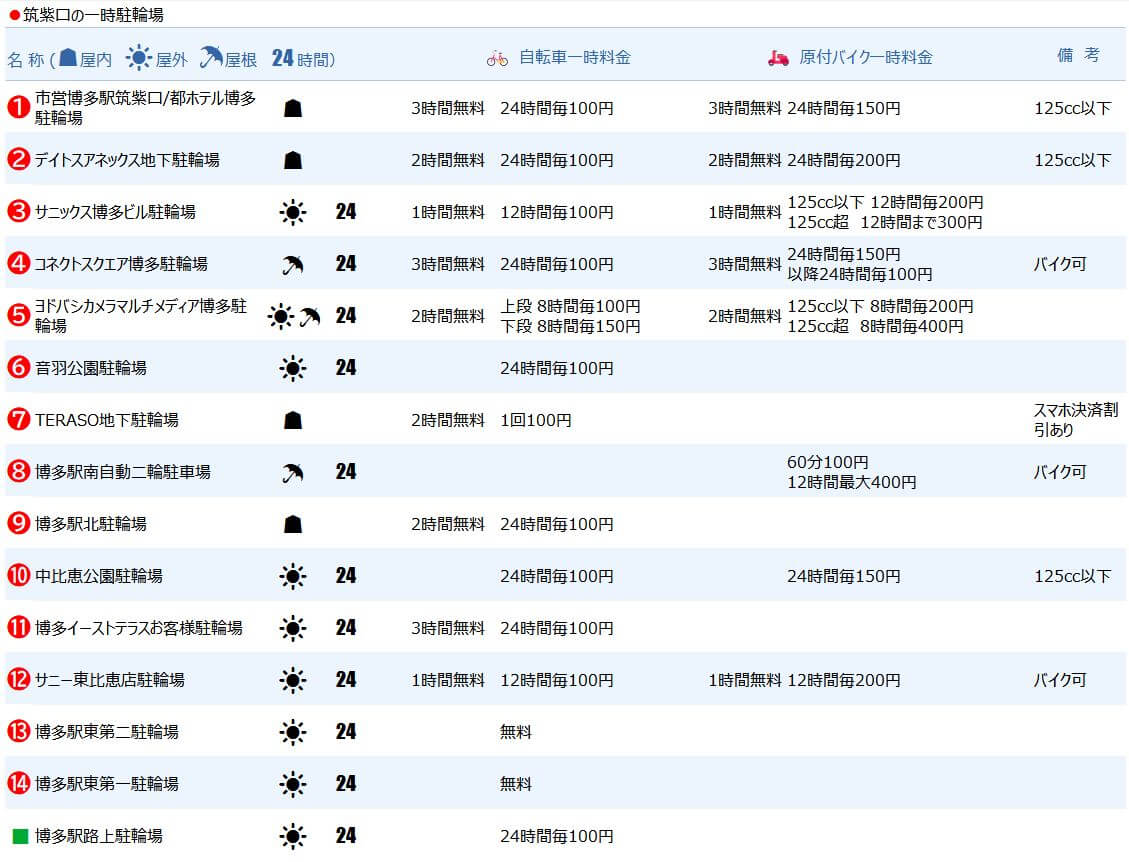Click the red number 14 marker

[x=19, y=783]
